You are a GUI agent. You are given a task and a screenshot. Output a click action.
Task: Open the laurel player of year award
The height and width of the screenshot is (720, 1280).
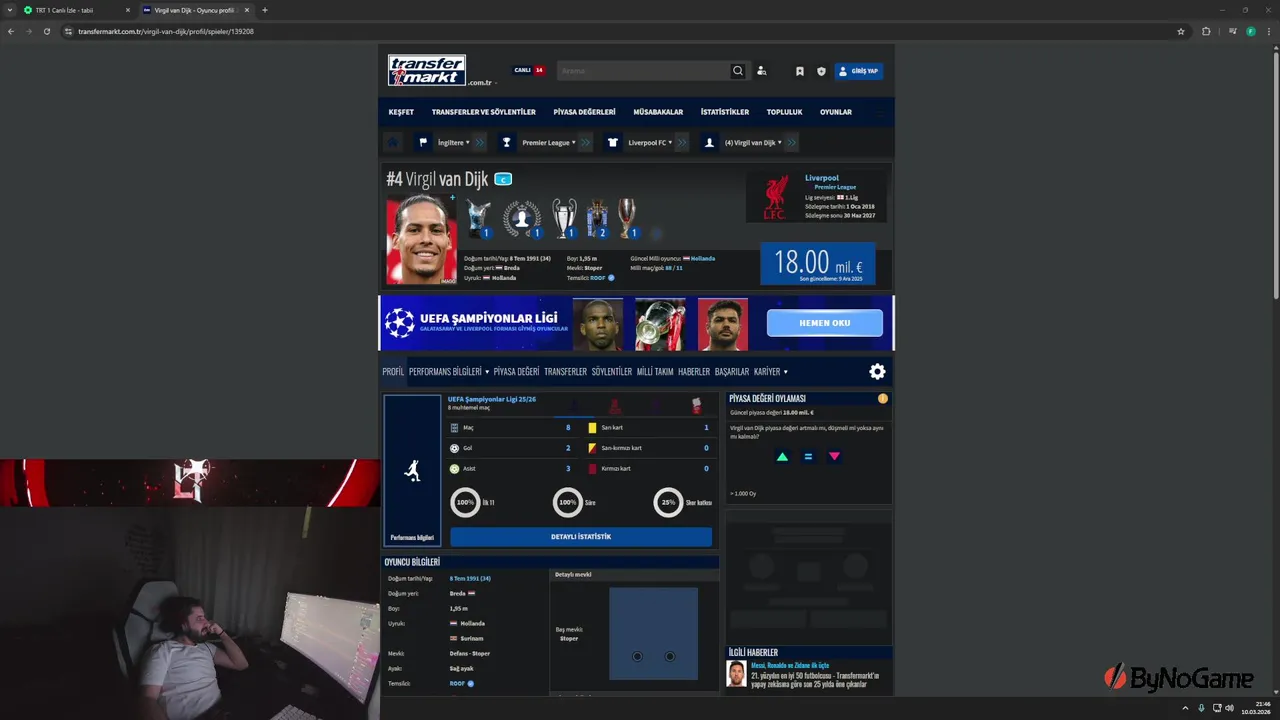521,218
